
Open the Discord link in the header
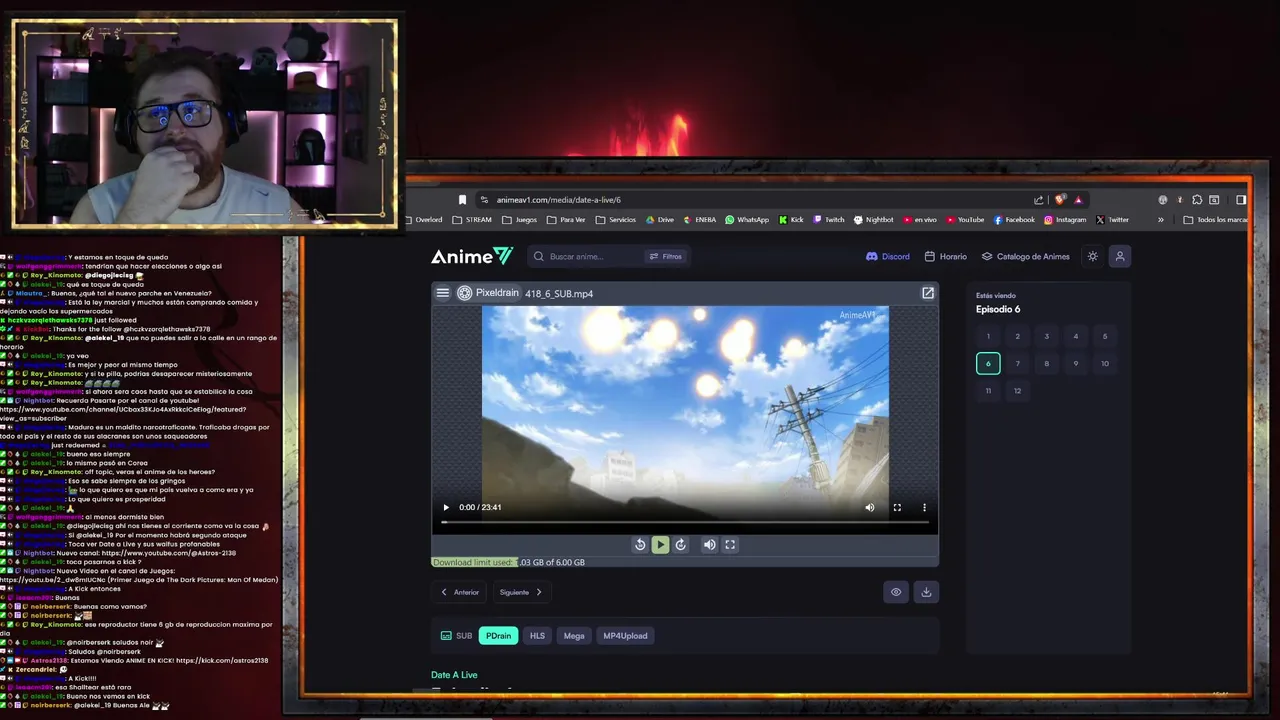pyautogui.click(x=888, y=256)
